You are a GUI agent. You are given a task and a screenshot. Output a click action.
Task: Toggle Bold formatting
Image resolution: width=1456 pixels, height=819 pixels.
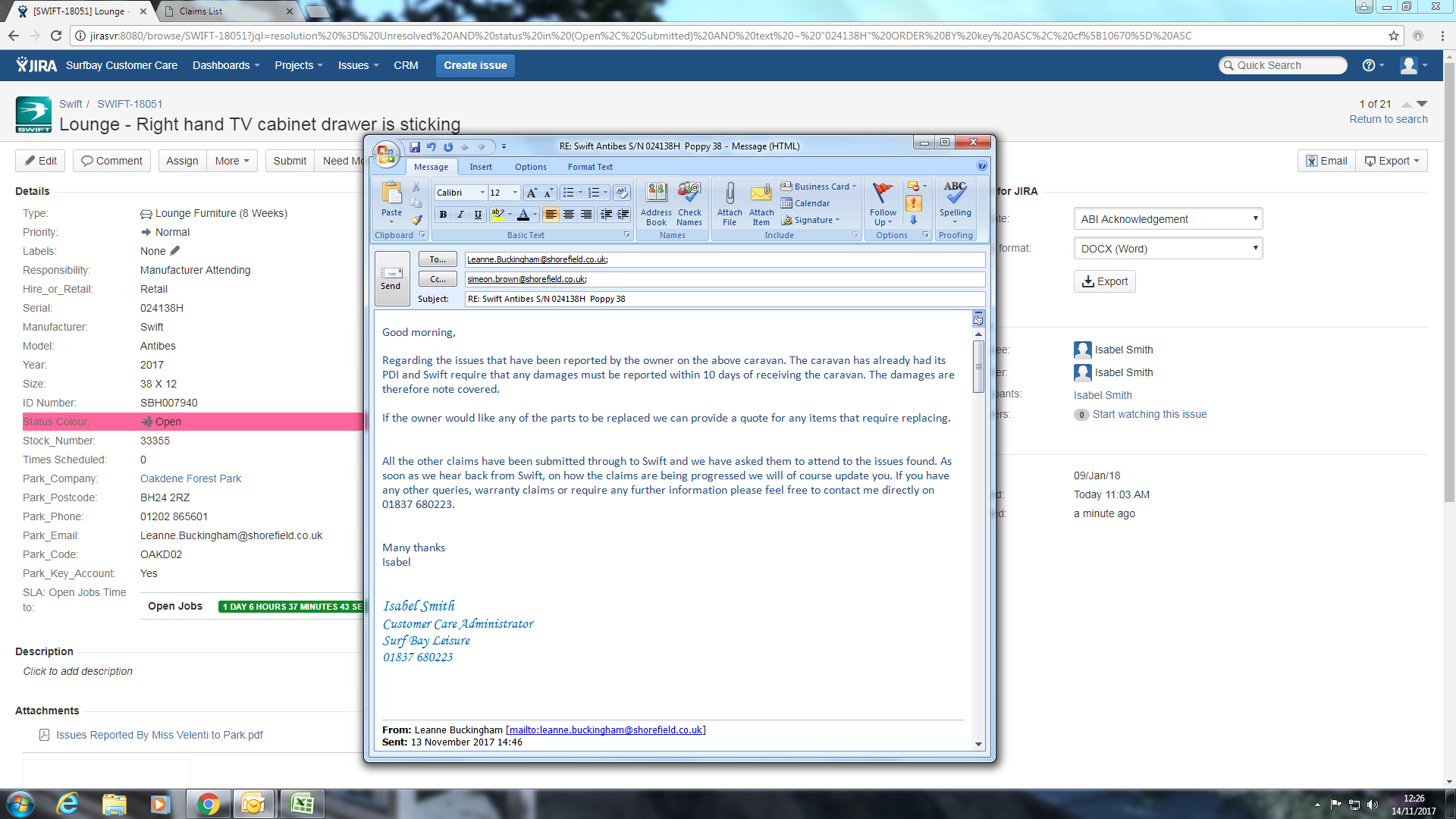point(443,215)
